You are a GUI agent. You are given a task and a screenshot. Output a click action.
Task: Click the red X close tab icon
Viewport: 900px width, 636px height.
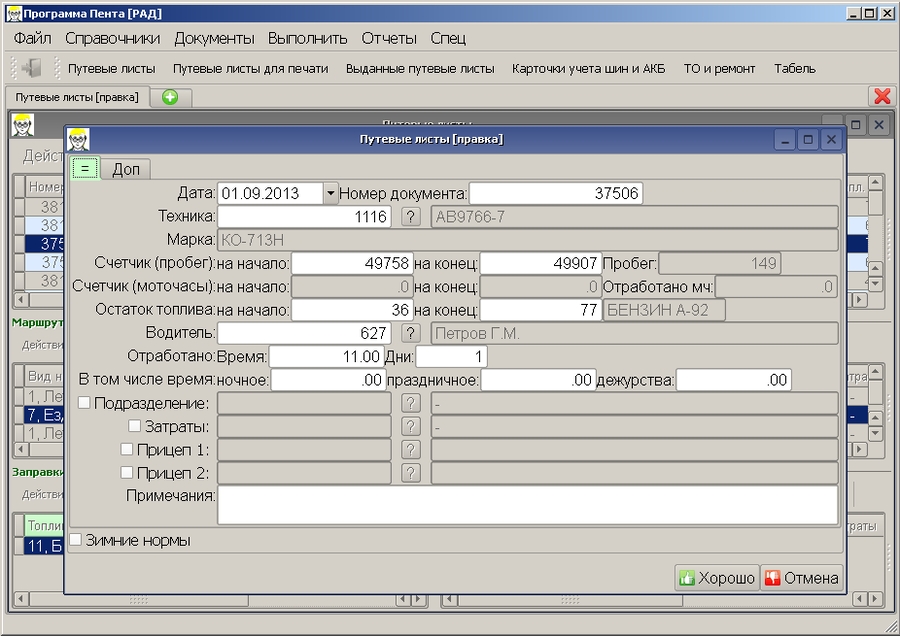(882, 96)
